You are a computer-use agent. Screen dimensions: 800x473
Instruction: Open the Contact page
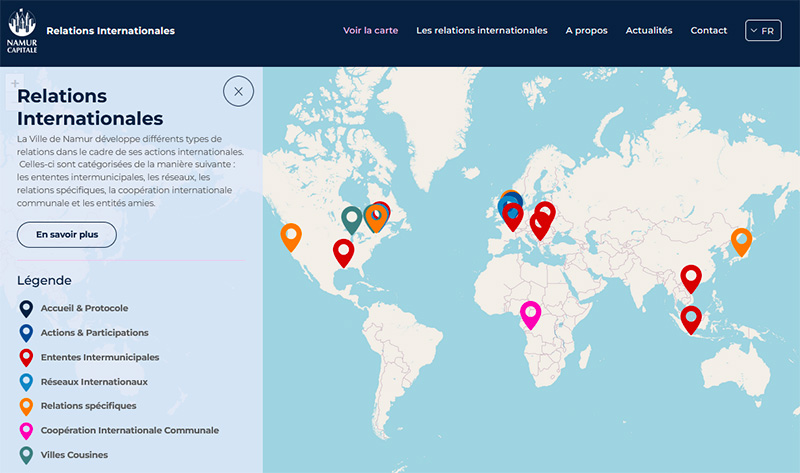click(709, 31)
